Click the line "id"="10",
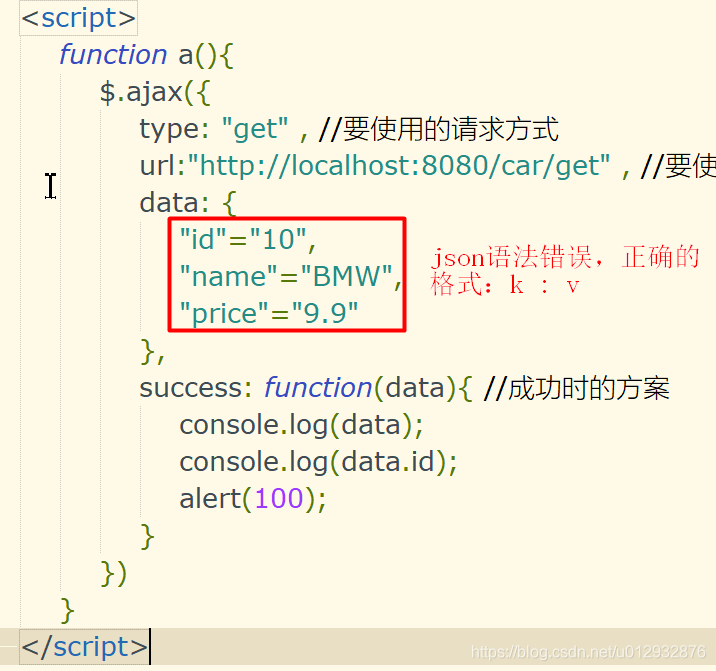The height and width of the screenshot is (671, 716). tap(247, 239)
